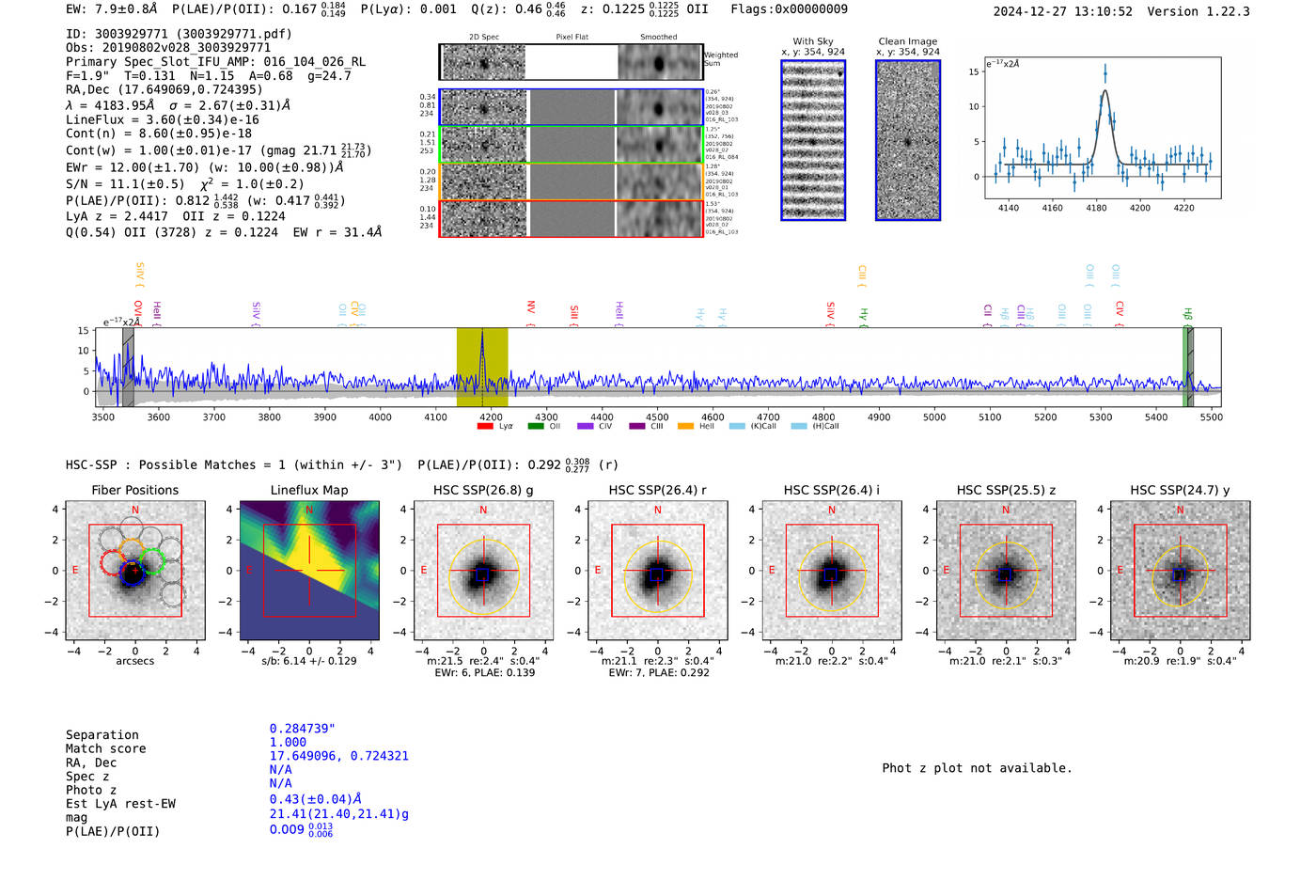Click the yellow highlighted region near 4183Å

click(x=482, y=368)
